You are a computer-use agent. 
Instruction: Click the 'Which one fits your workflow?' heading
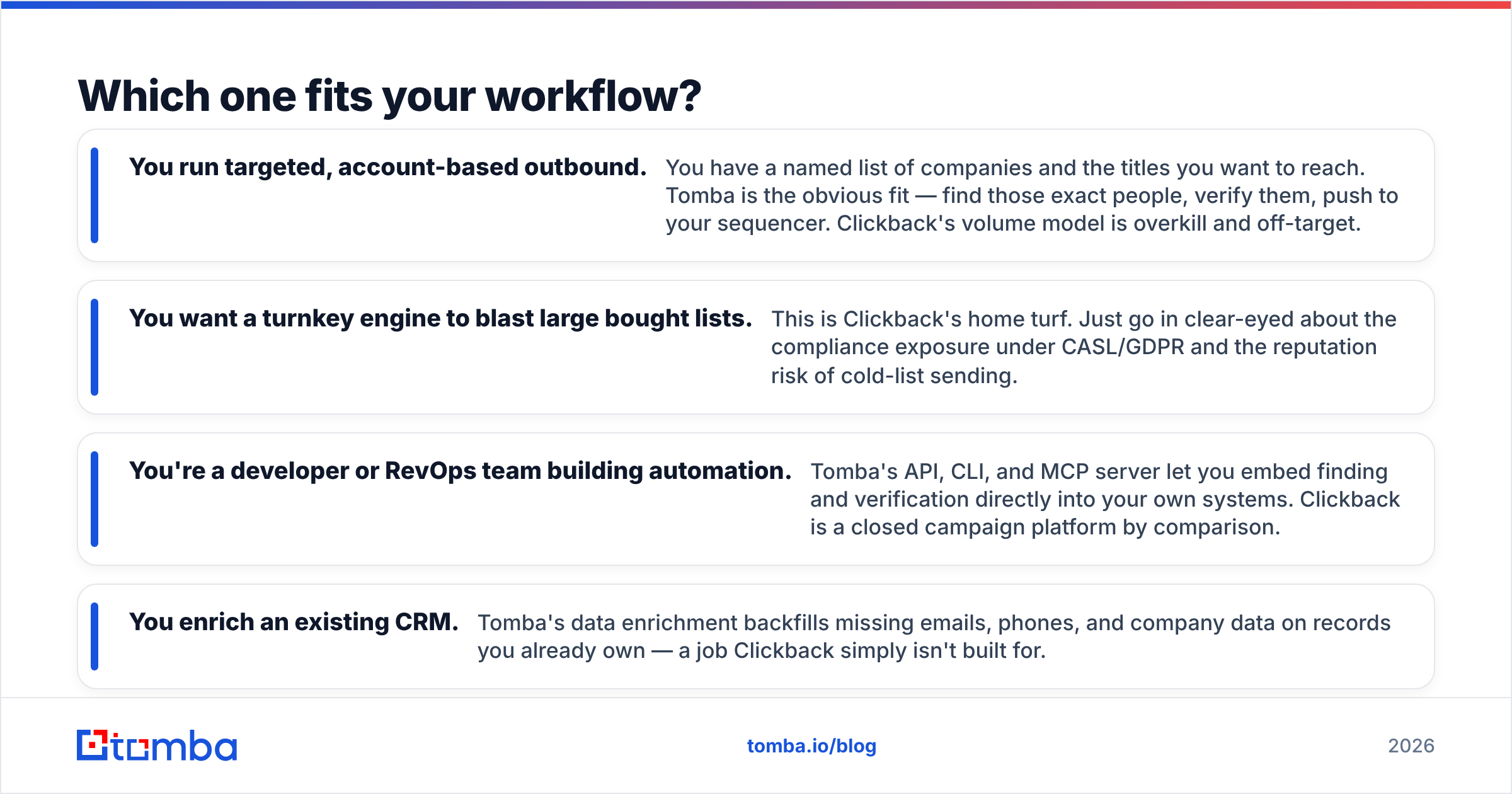click(x=389, y=96)
